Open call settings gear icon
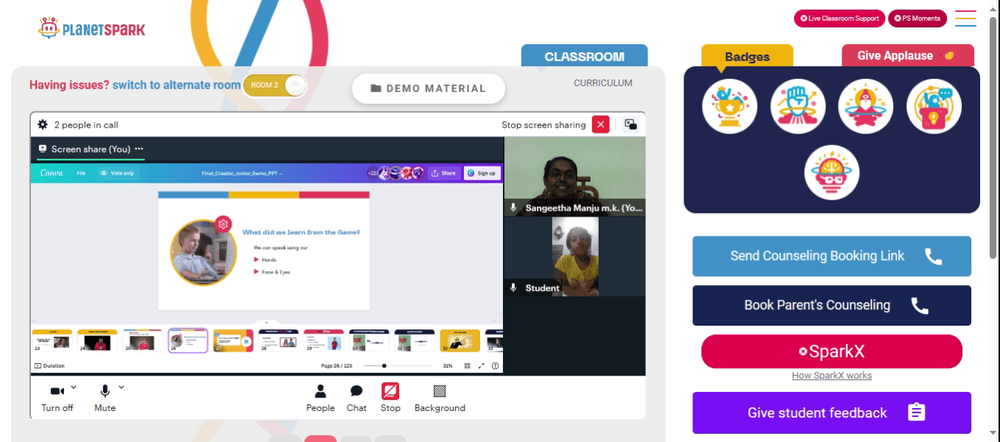The height and width of the screenshot is (442, 1000). click(x=43, y=124)
